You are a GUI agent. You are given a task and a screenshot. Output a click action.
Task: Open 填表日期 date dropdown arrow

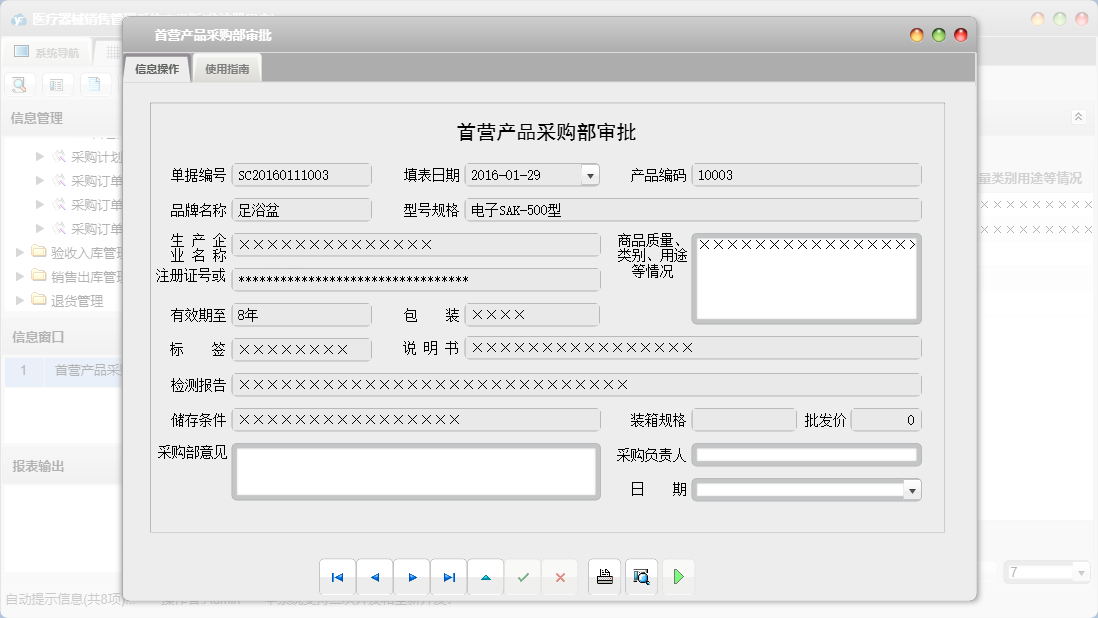pyautogui.click(x=590, y=175)
